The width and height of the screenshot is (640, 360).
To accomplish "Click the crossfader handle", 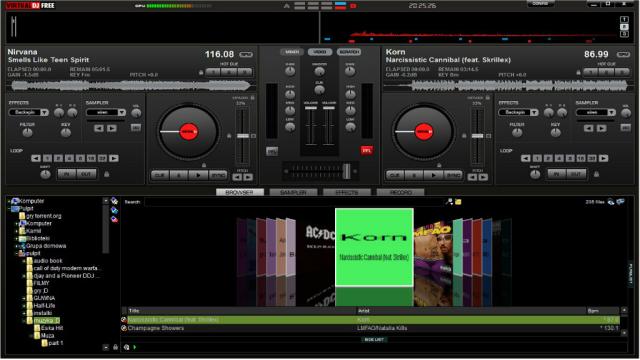I will click(347, 171).
